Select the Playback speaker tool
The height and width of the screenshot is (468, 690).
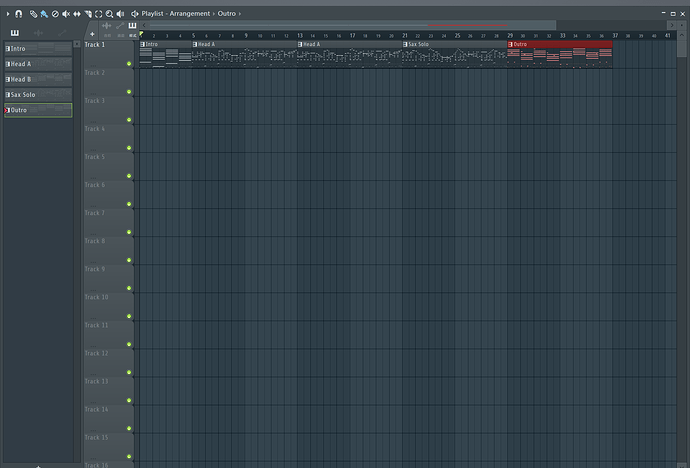click(x=120, y=14)
